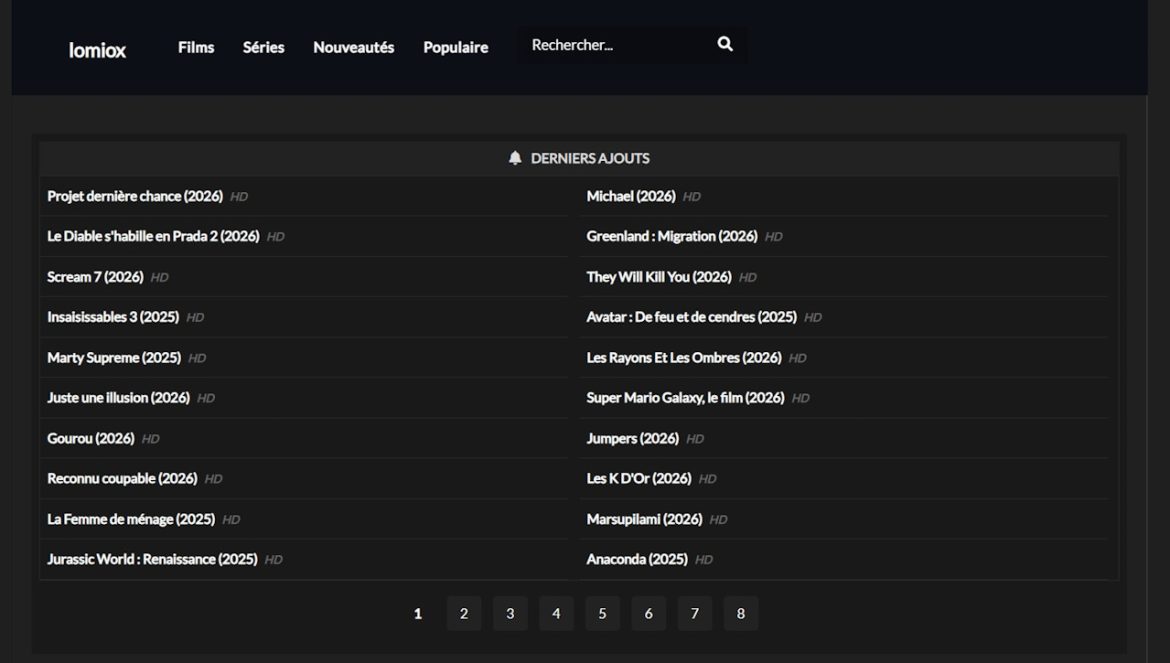Open Les Rayons Et Les Ombres (2026)

(x=683, y=357)
